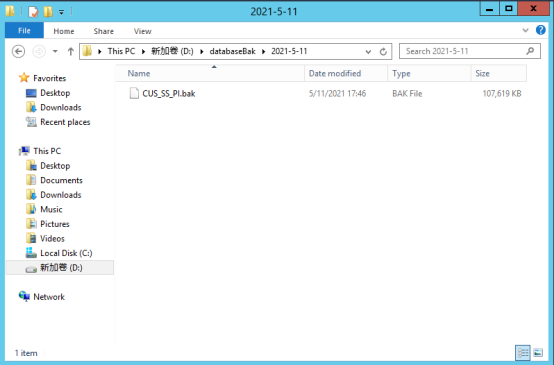The width and height of the screenshot is (554, 365).
Task: Open the Music folder
Action: point(51,210)
